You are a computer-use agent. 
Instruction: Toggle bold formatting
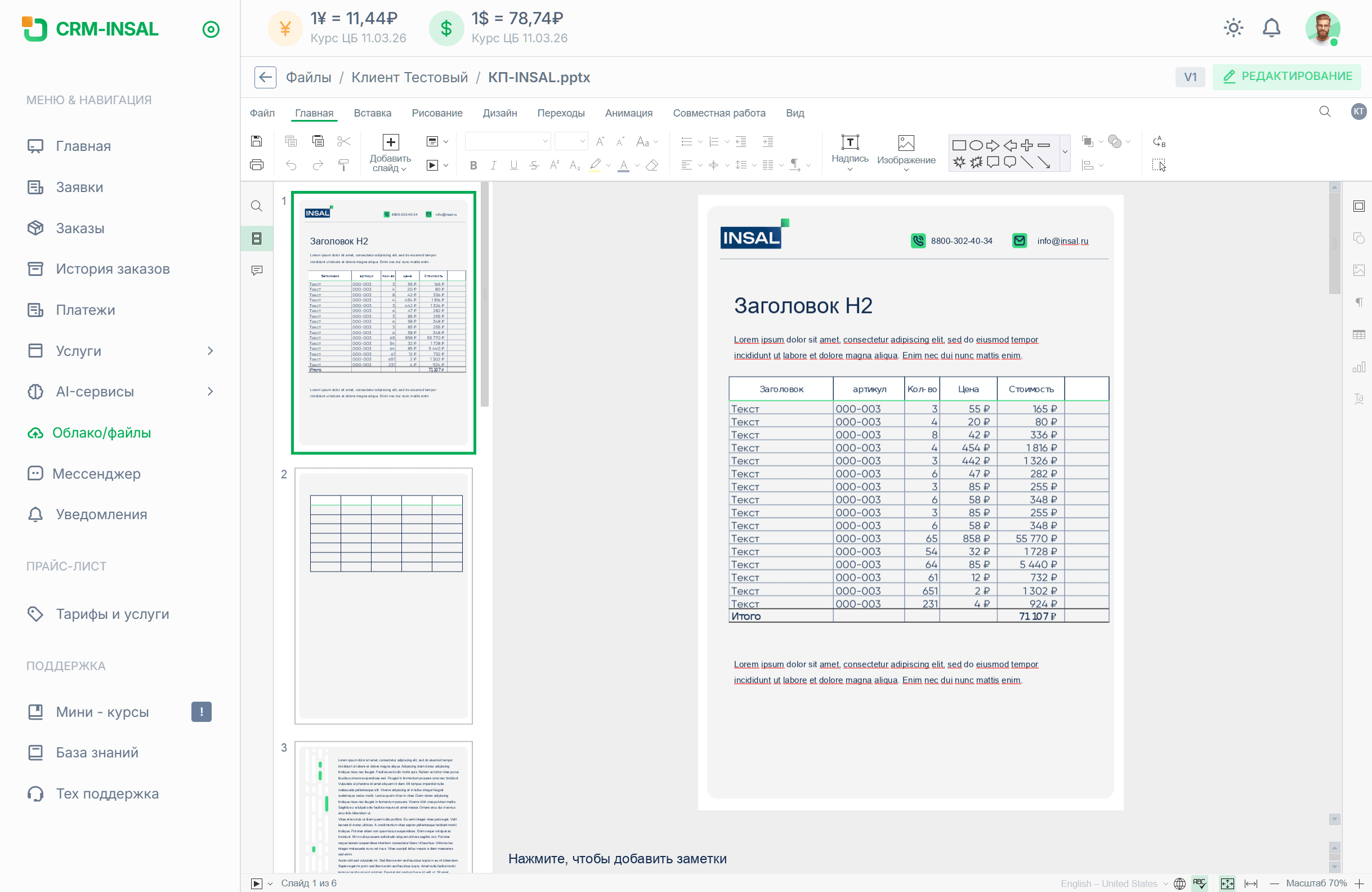click(x=473, y=166)
